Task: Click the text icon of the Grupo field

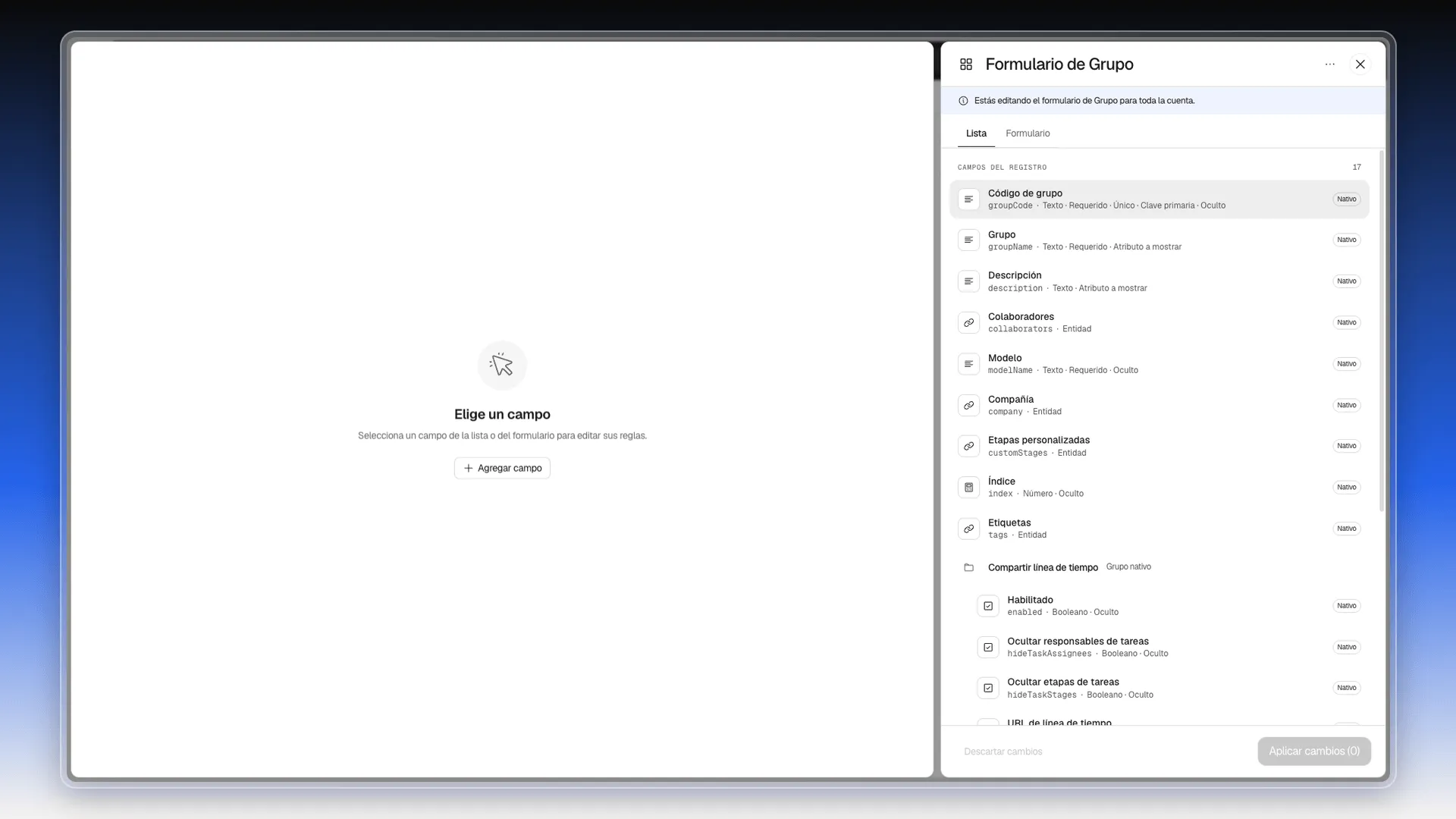Action: click(x=968, y=240)
